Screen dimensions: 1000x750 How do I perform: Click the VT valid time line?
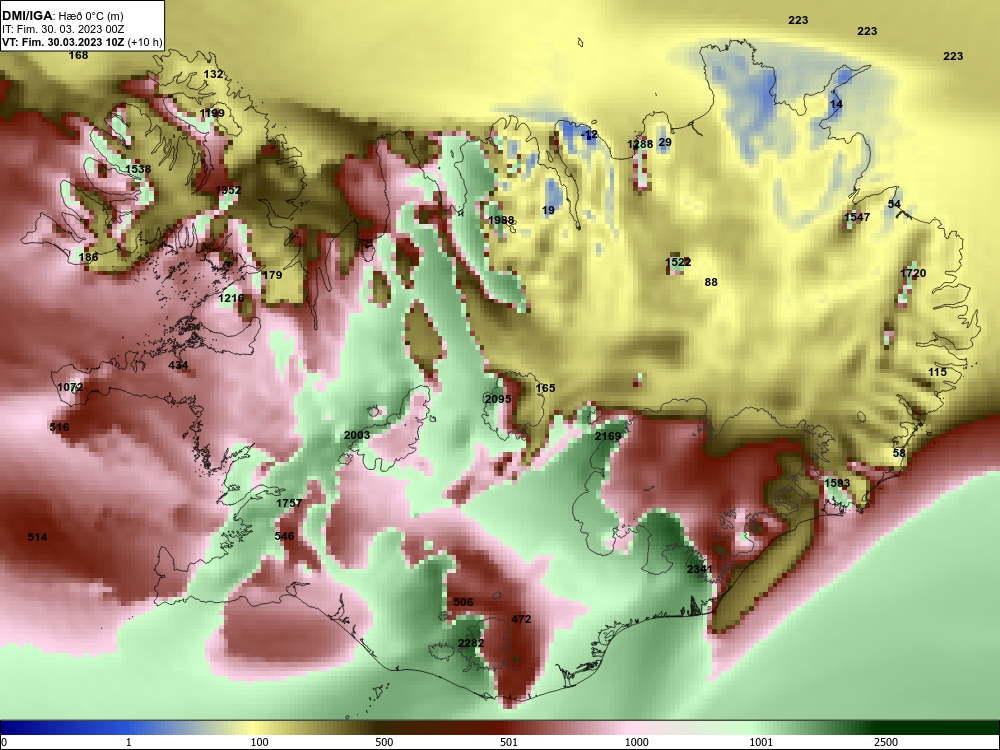(82, 43)
